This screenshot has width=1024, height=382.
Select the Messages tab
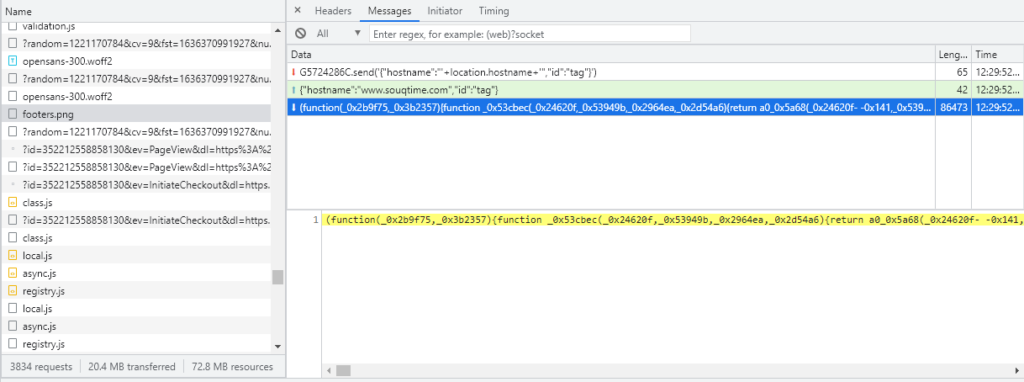pos(389,10)
